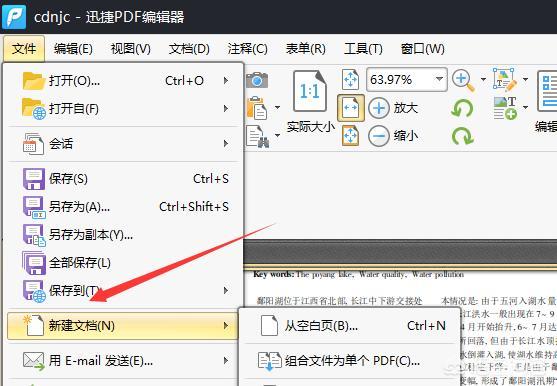The height and width of the screenshot is (386, 557).
Task: Select the camera snapshot tool
Action: (257, 80)
